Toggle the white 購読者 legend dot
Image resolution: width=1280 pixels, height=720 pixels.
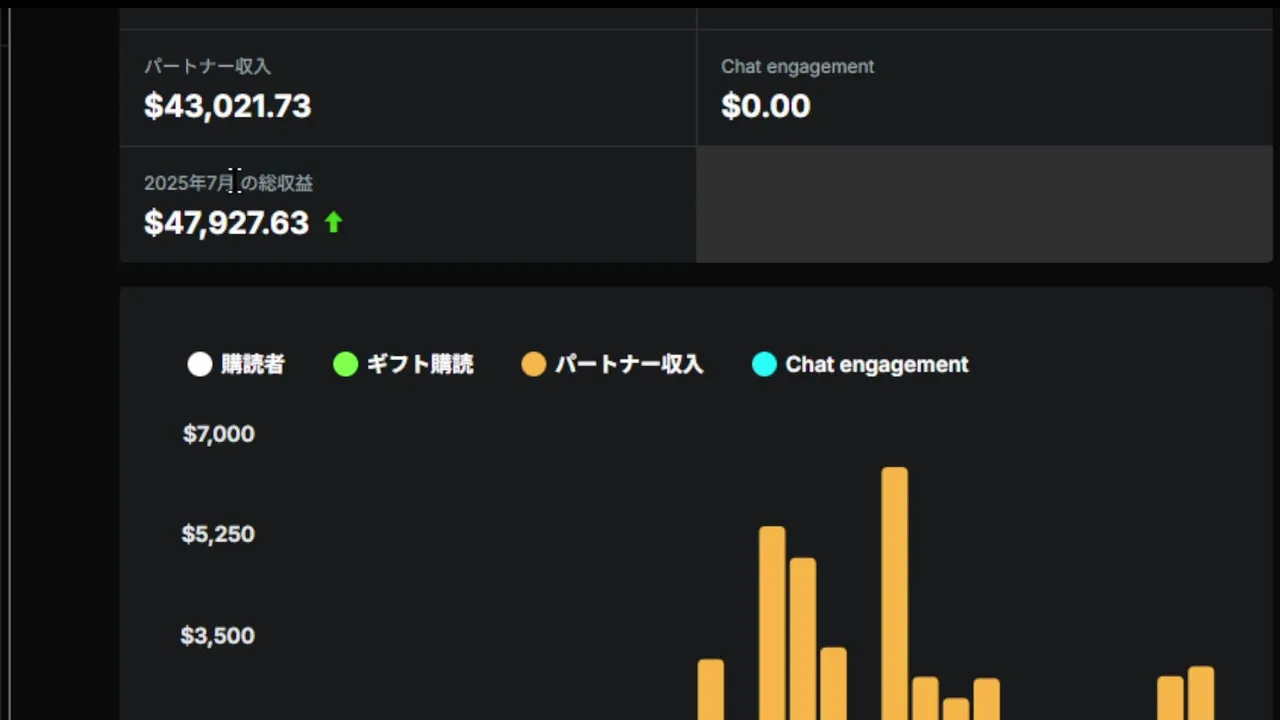pyautogui.click(x=200, y=365)
